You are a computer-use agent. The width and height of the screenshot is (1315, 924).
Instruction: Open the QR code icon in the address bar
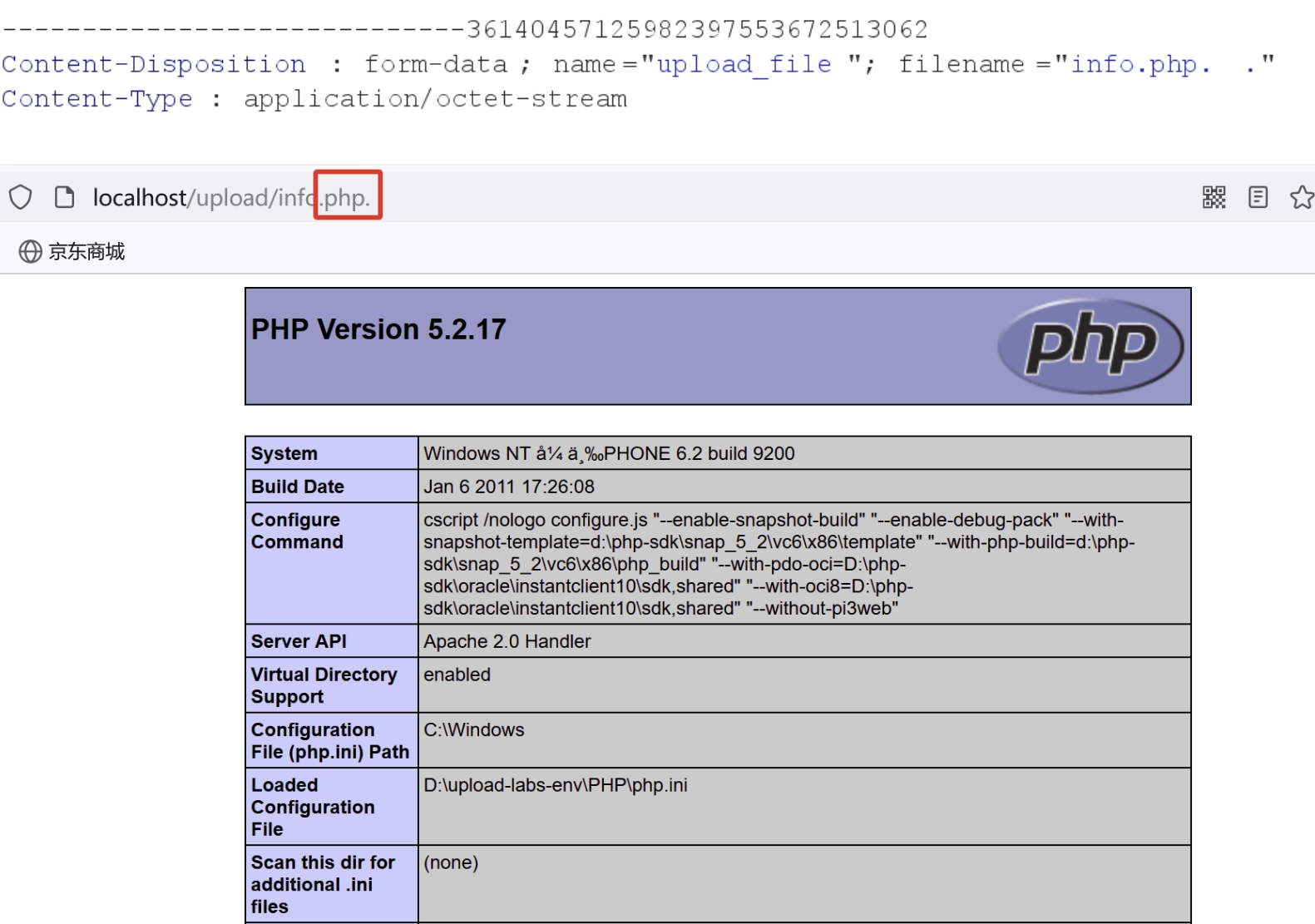tap(1214, 197)
